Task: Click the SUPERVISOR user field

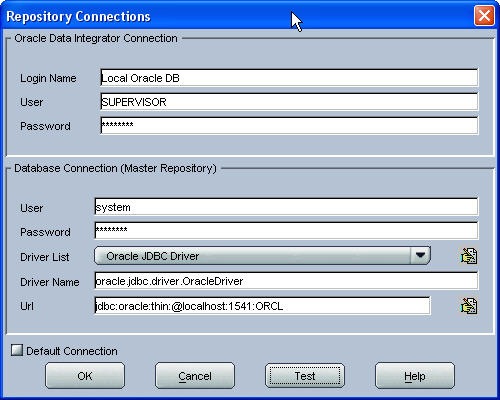Action: pyautogui.click(x=289, y=102)
